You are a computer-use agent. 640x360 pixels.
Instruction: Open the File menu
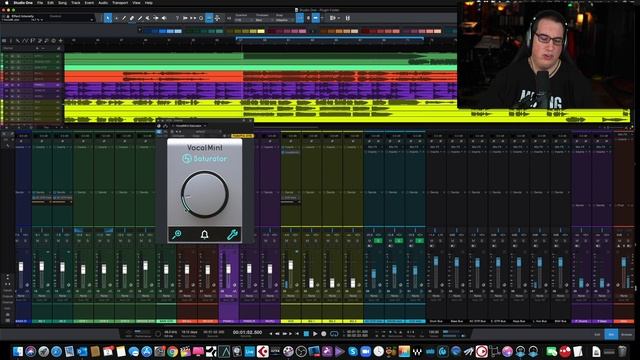[40, 2]
